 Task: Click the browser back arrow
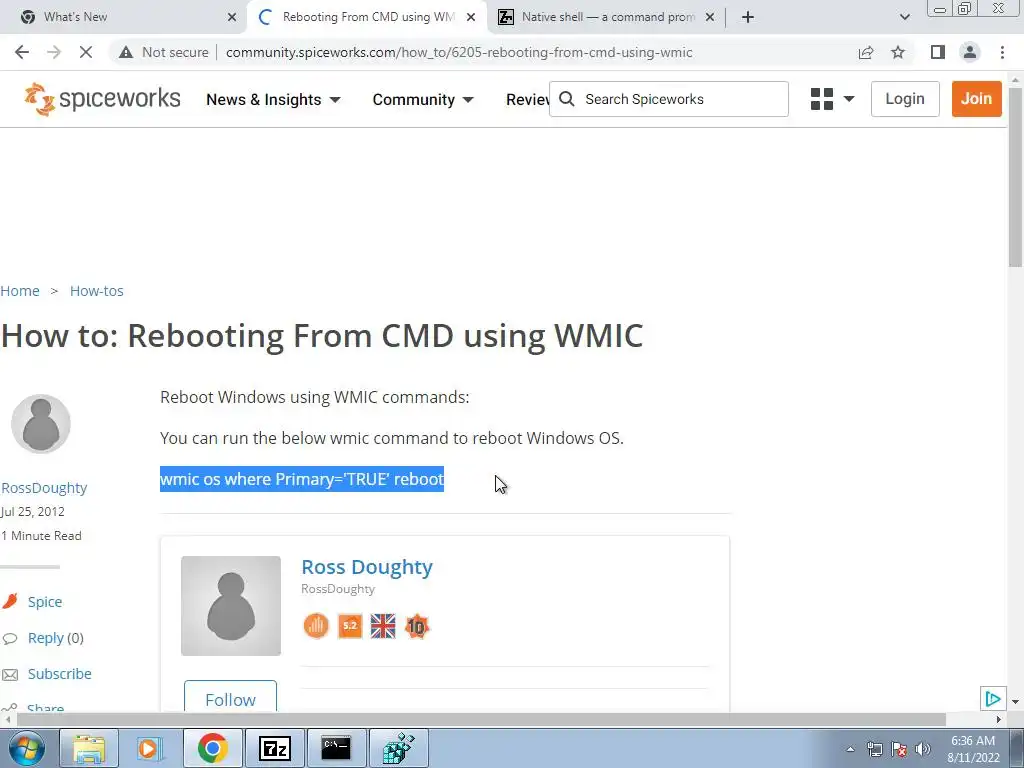tap(22, 52)
